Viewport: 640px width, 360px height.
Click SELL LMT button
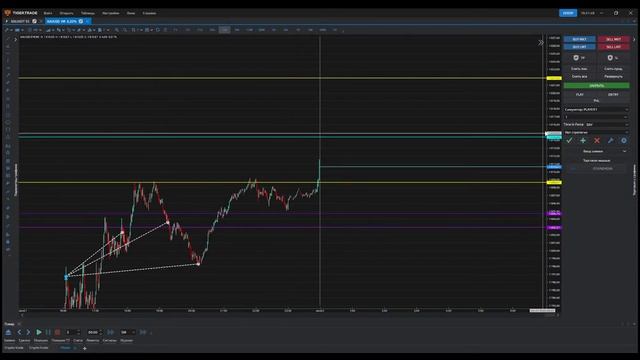613,47
